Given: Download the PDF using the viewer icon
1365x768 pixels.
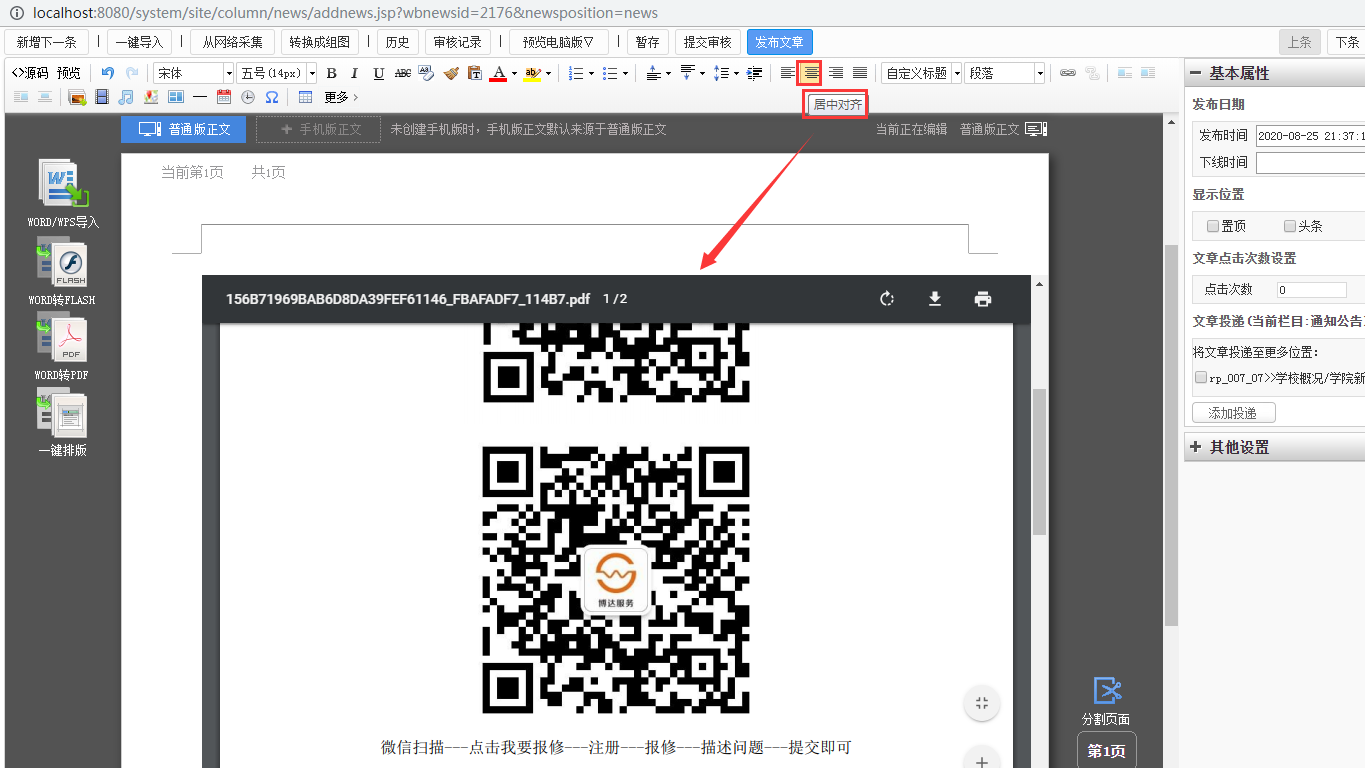Looking at the screenshot, I should pyautogui.click(x=935, y=299).
